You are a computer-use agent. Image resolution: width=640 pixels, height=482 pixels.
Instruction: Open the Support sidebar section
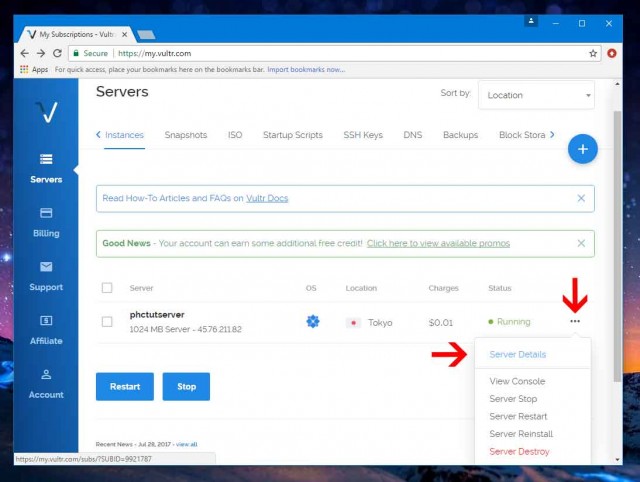click(x=46, y=277)
